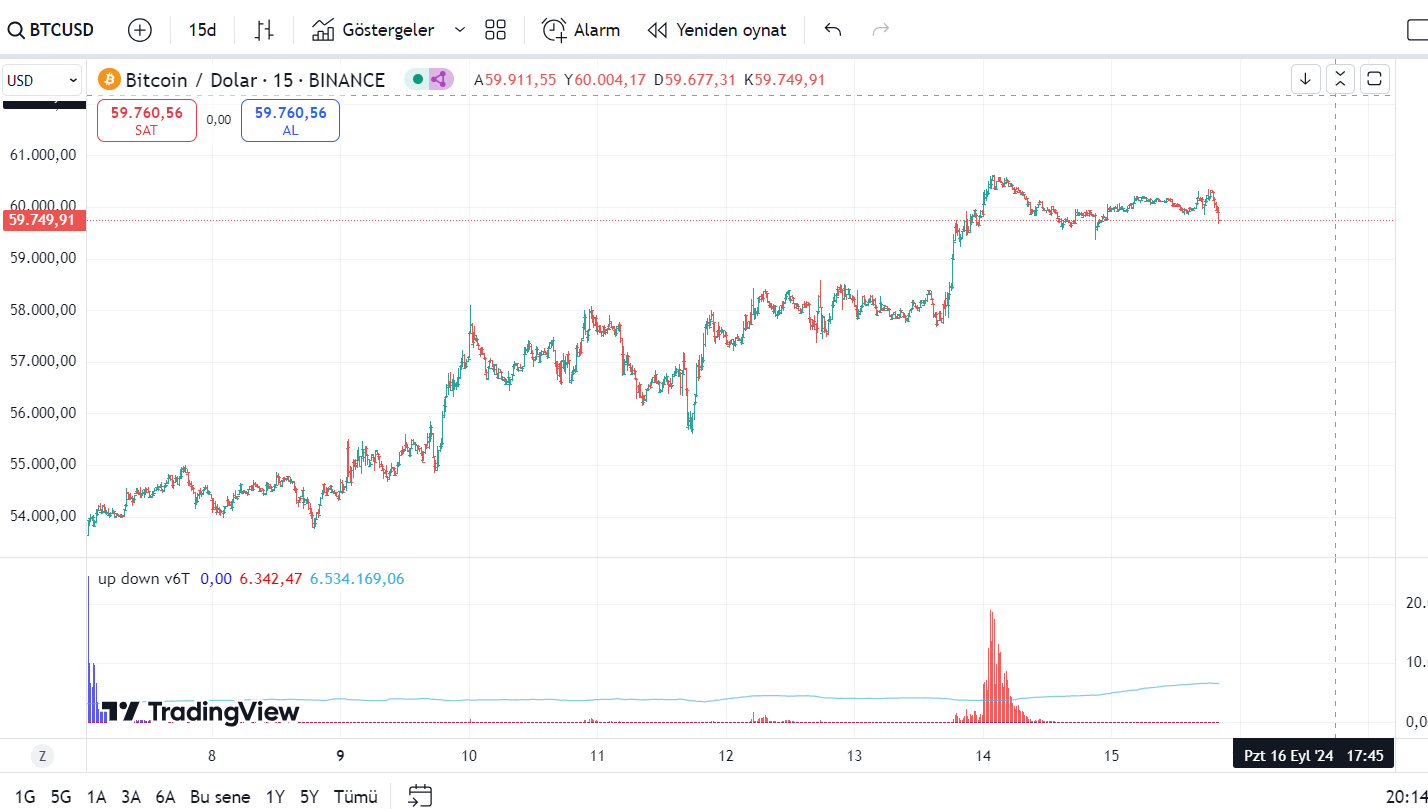
Task: Click the down arrow pane button
Action: click(1305, 79)
